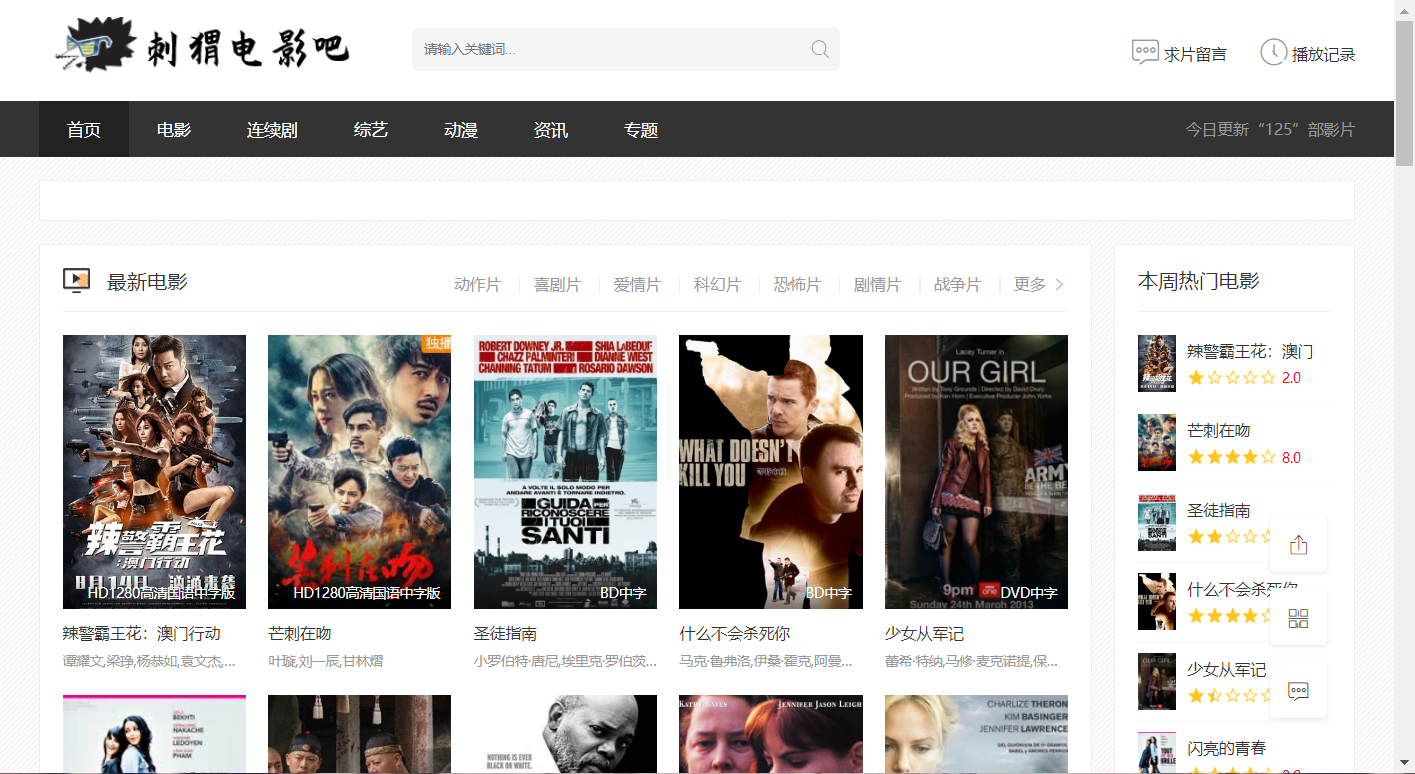Click sidebar title 闪亮的青春
Viewport: 1415px width, 774px height.
1227,749
